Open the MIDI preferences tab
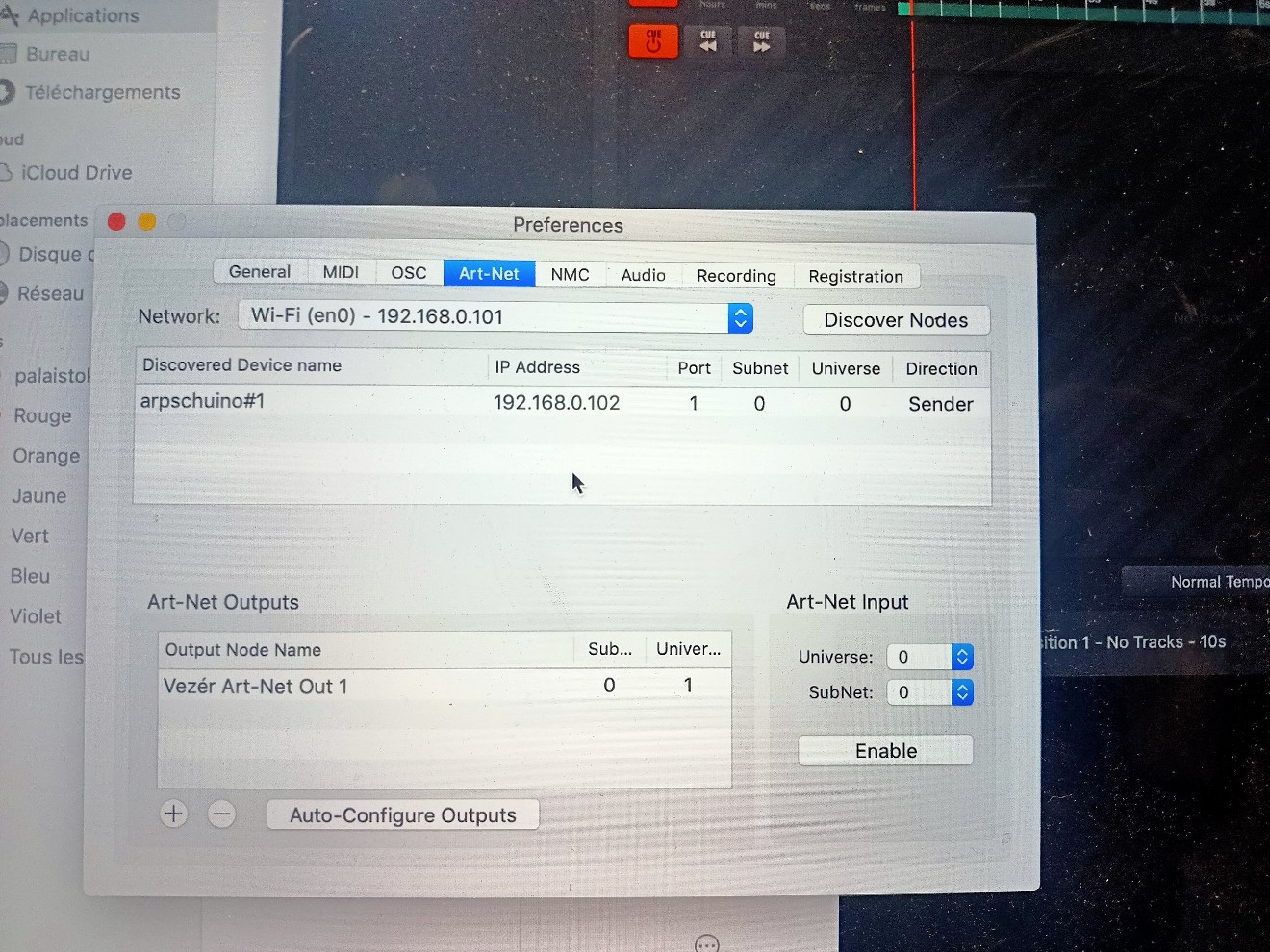The width and height of the screenshot is (1270, 952). click(341, 272)
